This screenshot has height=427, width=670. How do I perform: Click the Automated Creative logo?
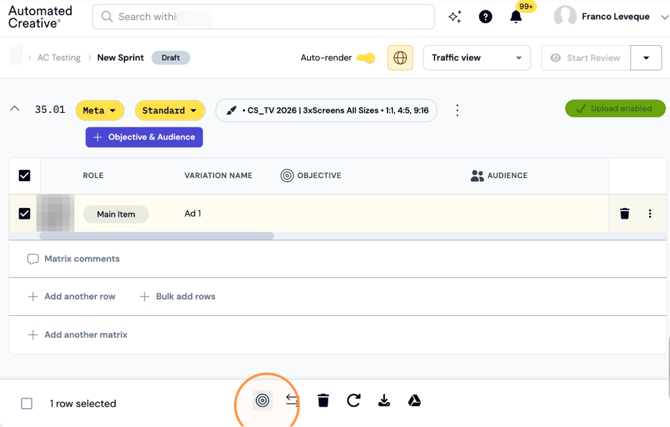pyautogui.click(x=40, y=17)
